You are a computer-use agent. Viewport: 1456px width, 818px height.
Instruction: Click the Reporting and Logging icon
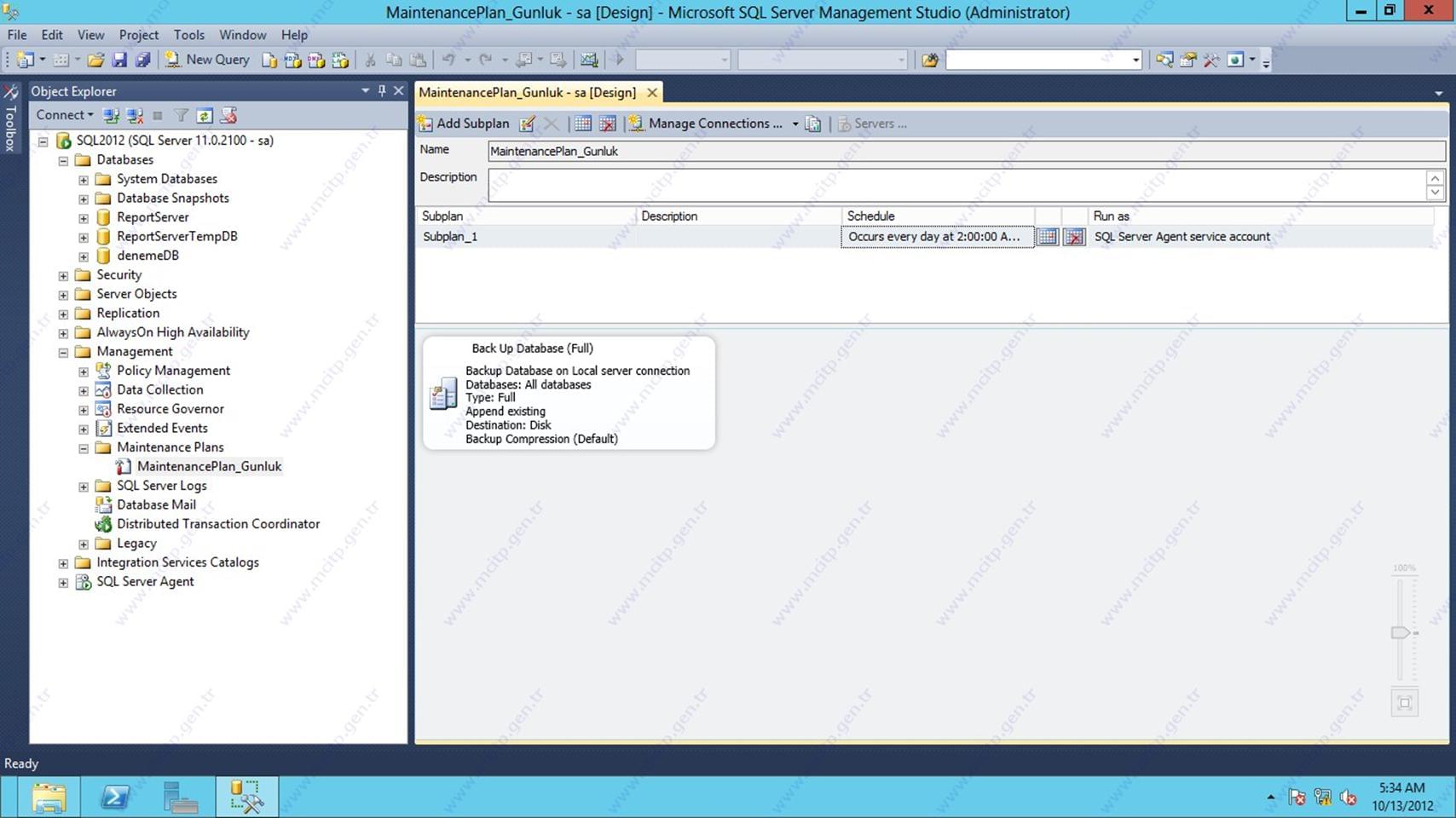pos(813,124)
